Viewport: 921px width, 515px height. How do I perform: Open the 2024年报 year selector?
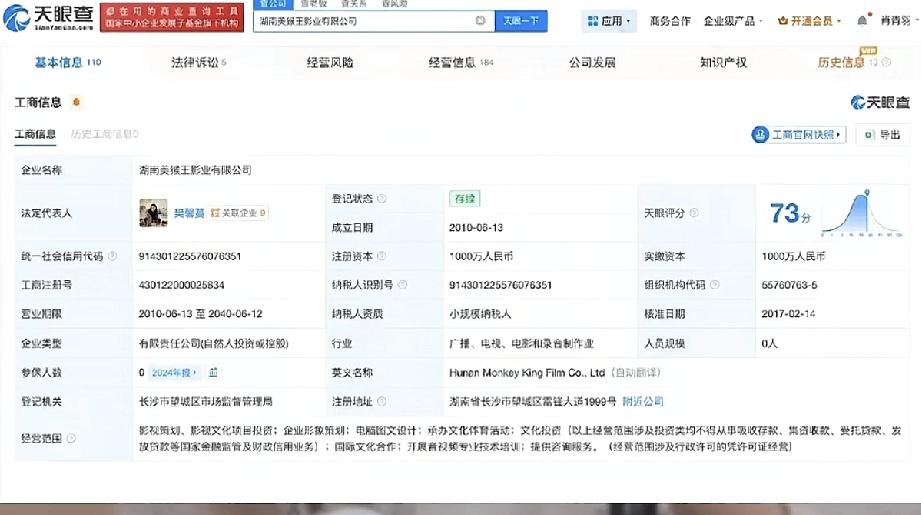pos(174,372)
